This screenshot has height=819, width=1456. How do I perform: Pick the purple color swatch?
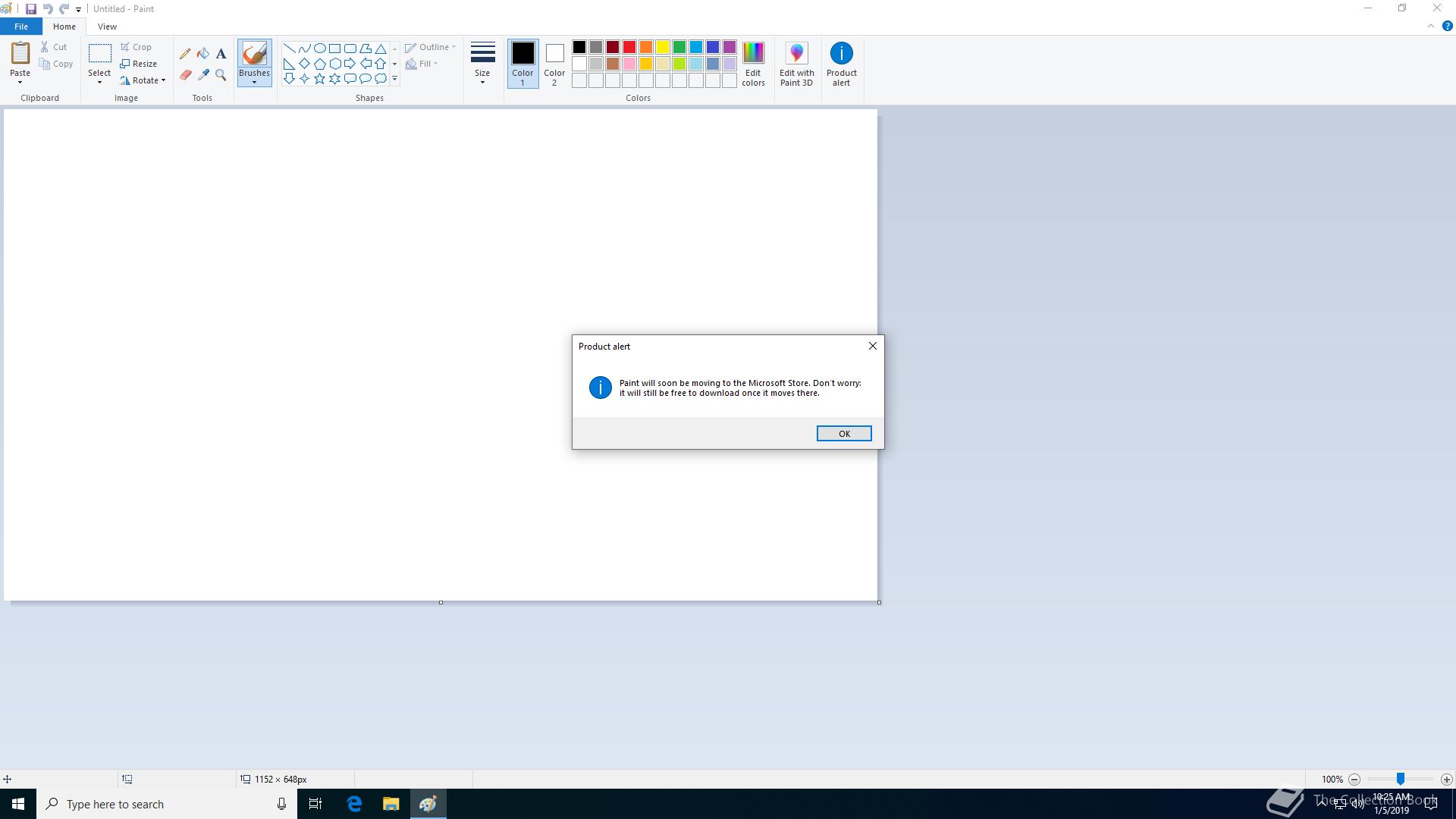[730, 47]
